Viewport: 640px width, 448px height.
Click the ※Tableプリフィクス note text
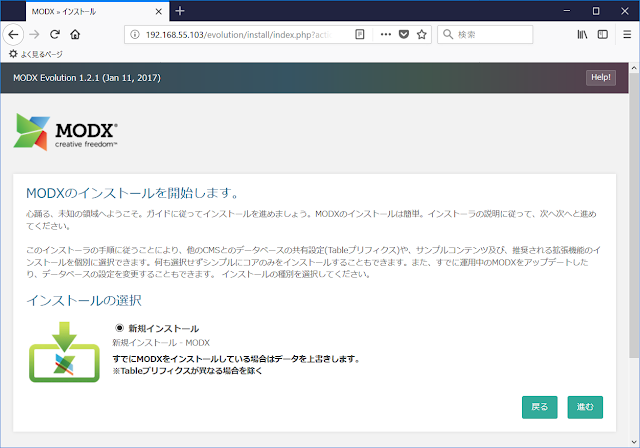[x=187, y=371]
